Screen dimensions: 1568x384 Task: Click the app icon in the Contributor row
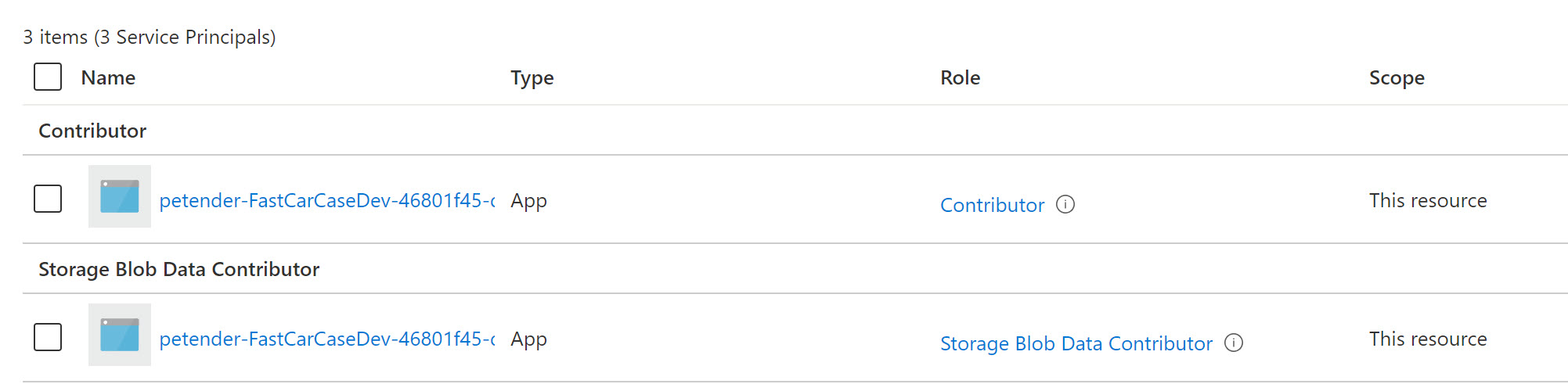[120, 197]
